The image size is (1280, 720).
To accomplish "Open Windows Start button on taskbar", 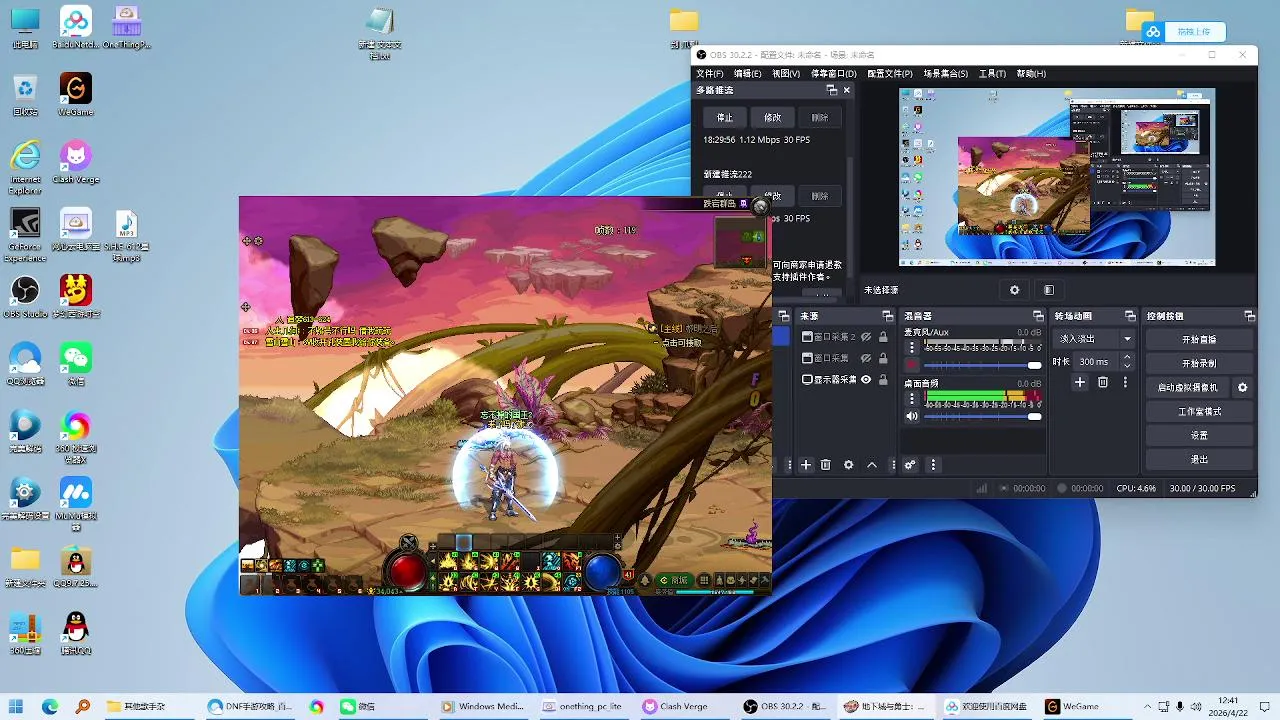I will [17, 706].
